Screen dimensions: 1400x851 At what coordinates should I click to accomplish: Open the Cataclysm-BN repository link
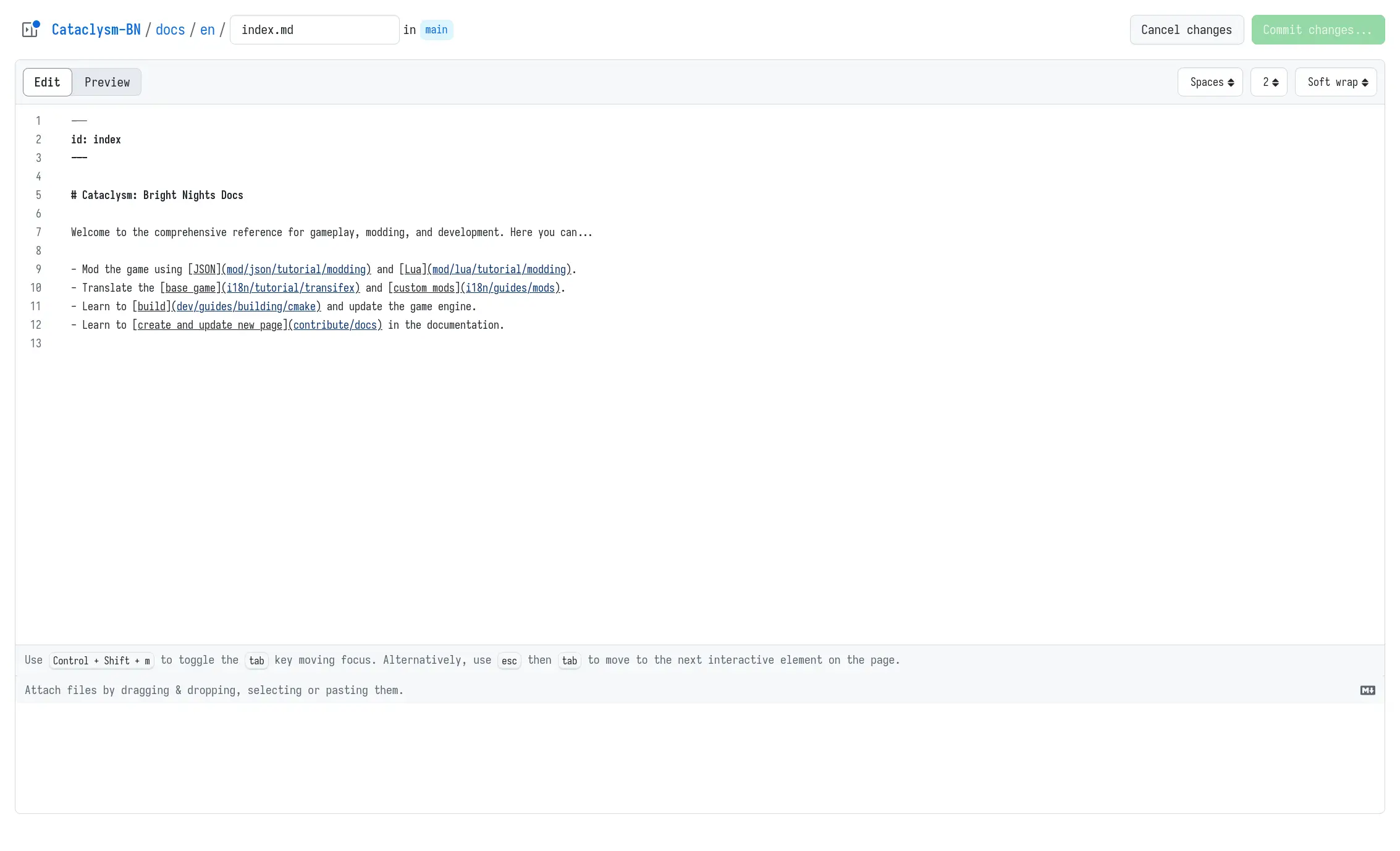pos(96,30)
